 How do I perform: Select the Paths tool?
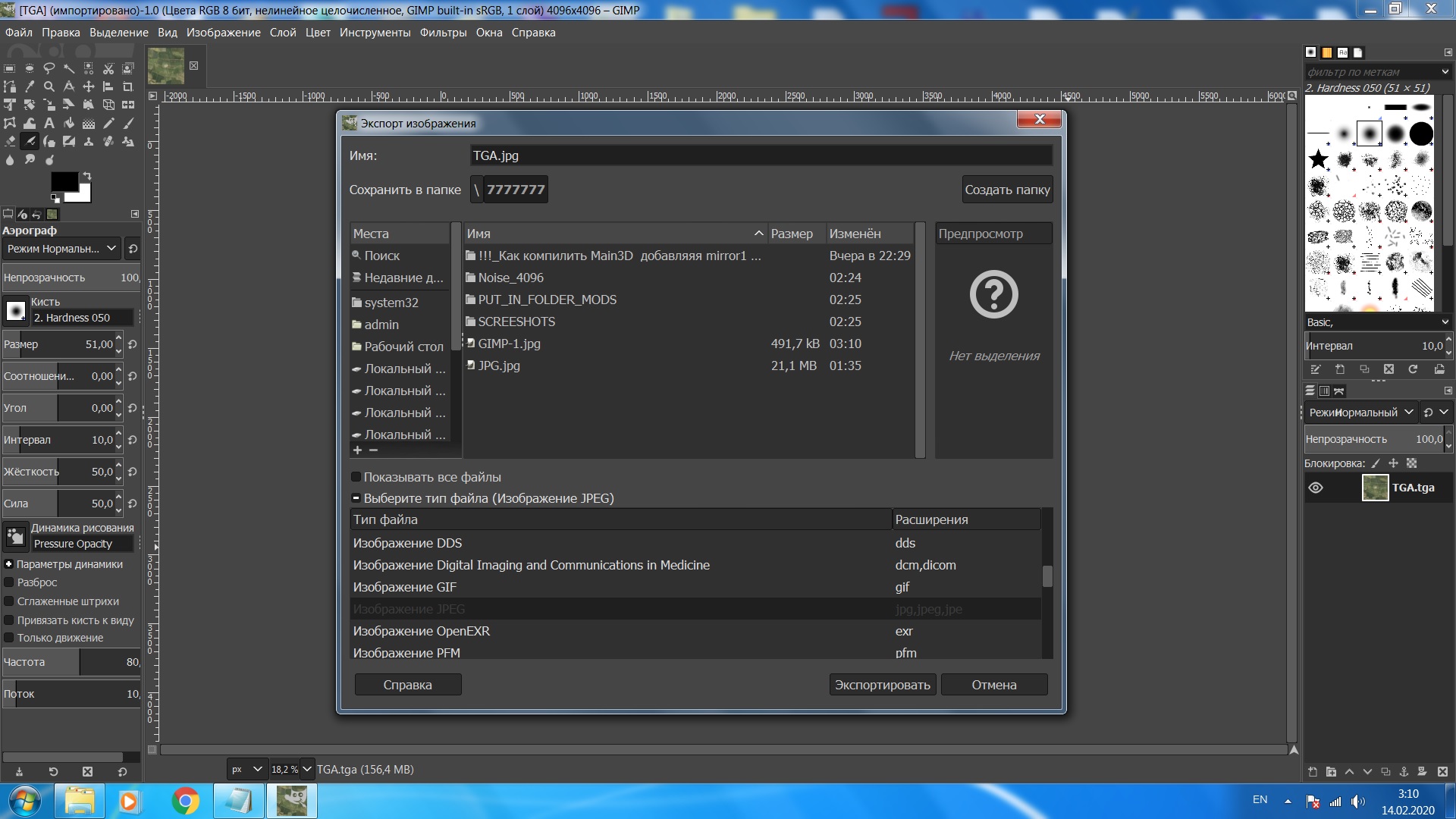click(x=10, y=86)
